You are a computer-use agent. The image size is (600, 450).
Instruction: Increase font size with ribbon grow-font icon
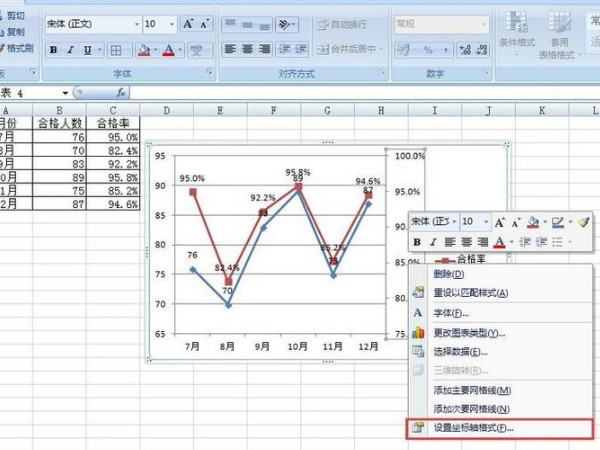[x=188, y=24]
